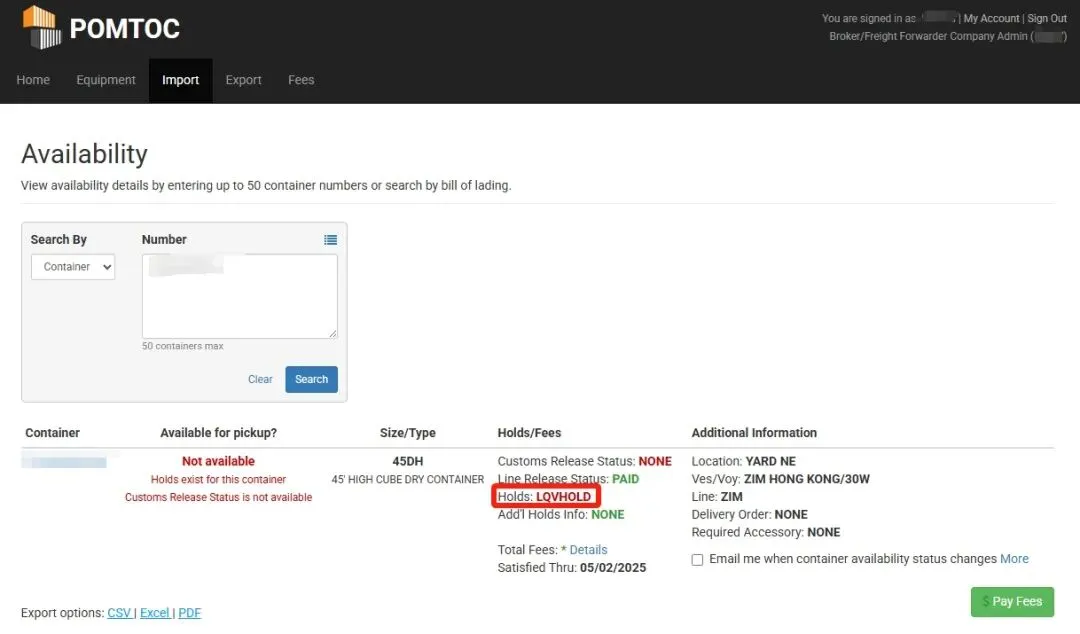
Task: Switch to the Fees tab
Action: (x=301, y=80)
